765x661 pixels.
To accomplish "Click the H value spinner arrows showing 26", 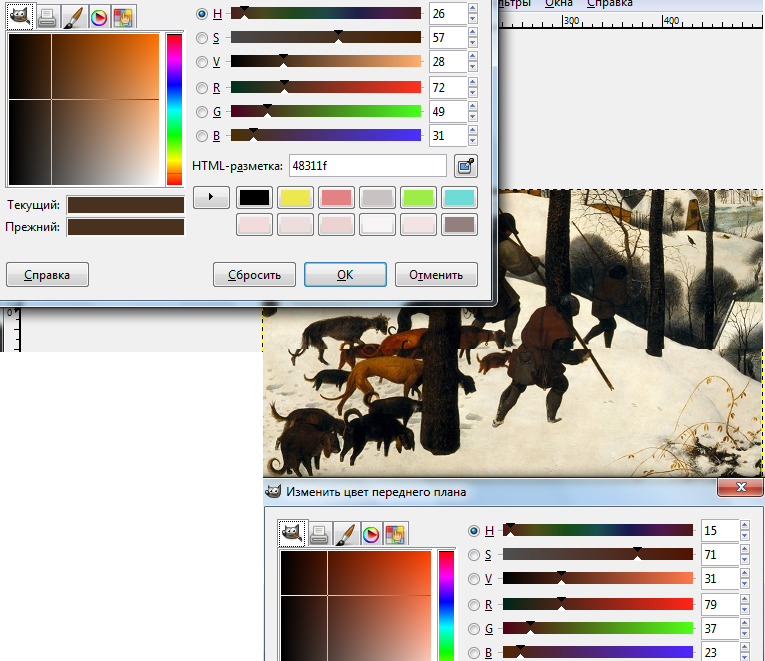I will click(x=472, y=14).
